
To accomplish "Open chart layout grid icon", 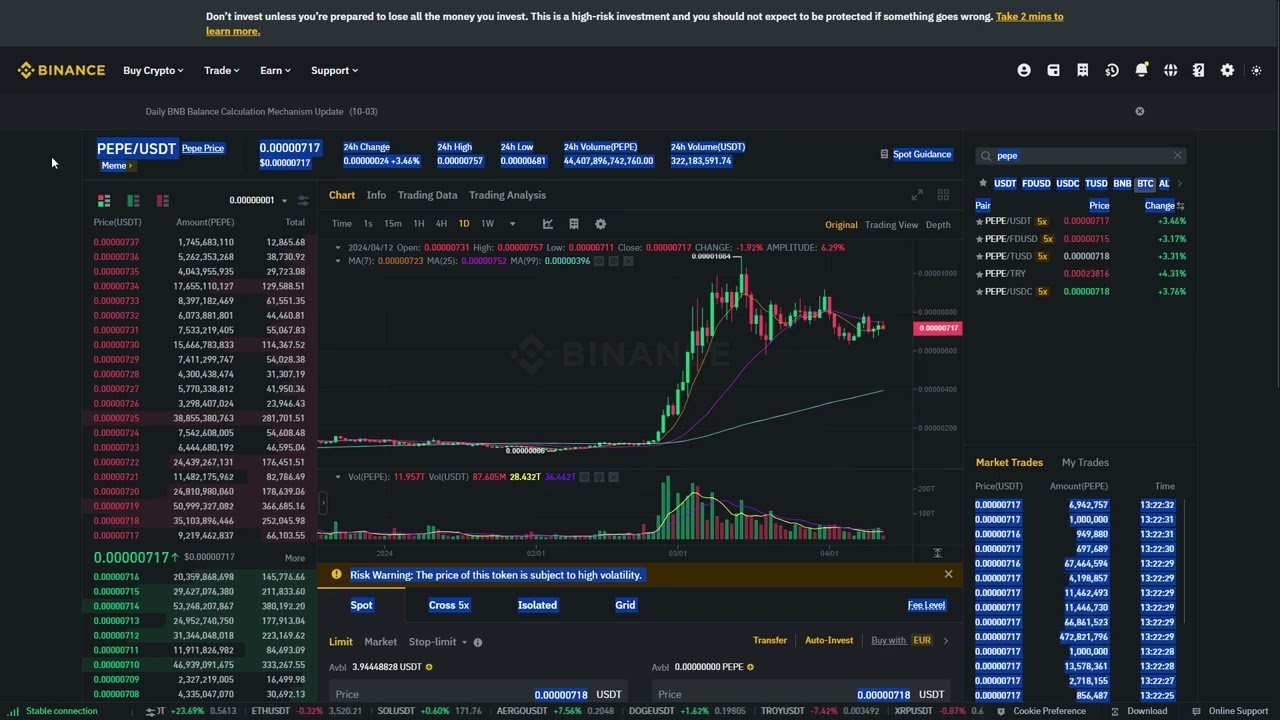I will point(574,224).
